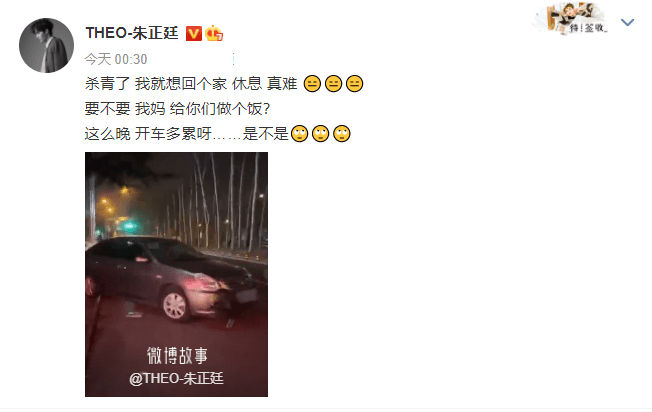Click the third expressionless emoji after 真难
This screenshot has height=412, width=652.
click(x=354, y=84)
